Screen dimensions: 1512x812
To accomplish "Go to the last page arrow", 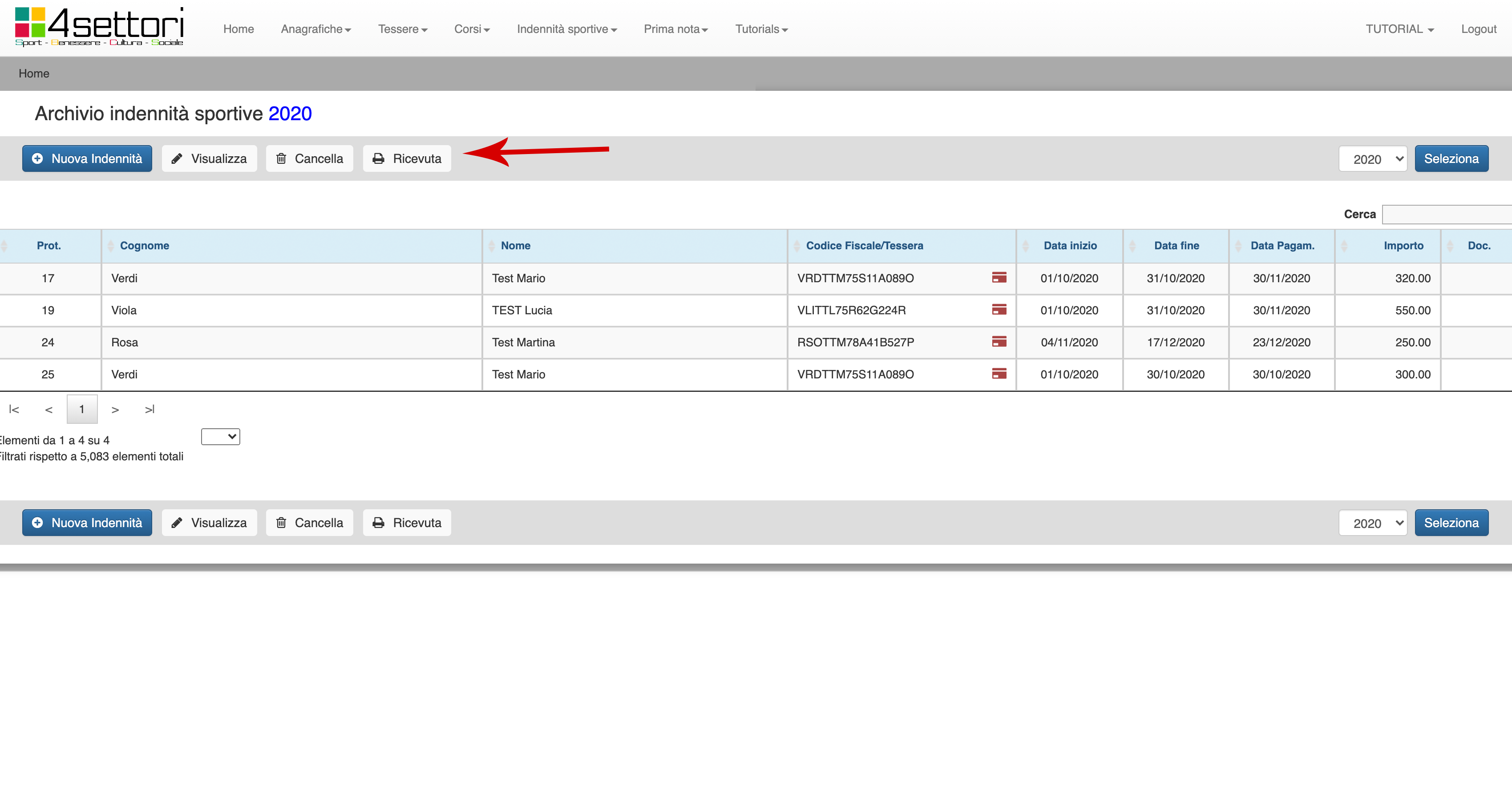I will [x=150, y=409].
